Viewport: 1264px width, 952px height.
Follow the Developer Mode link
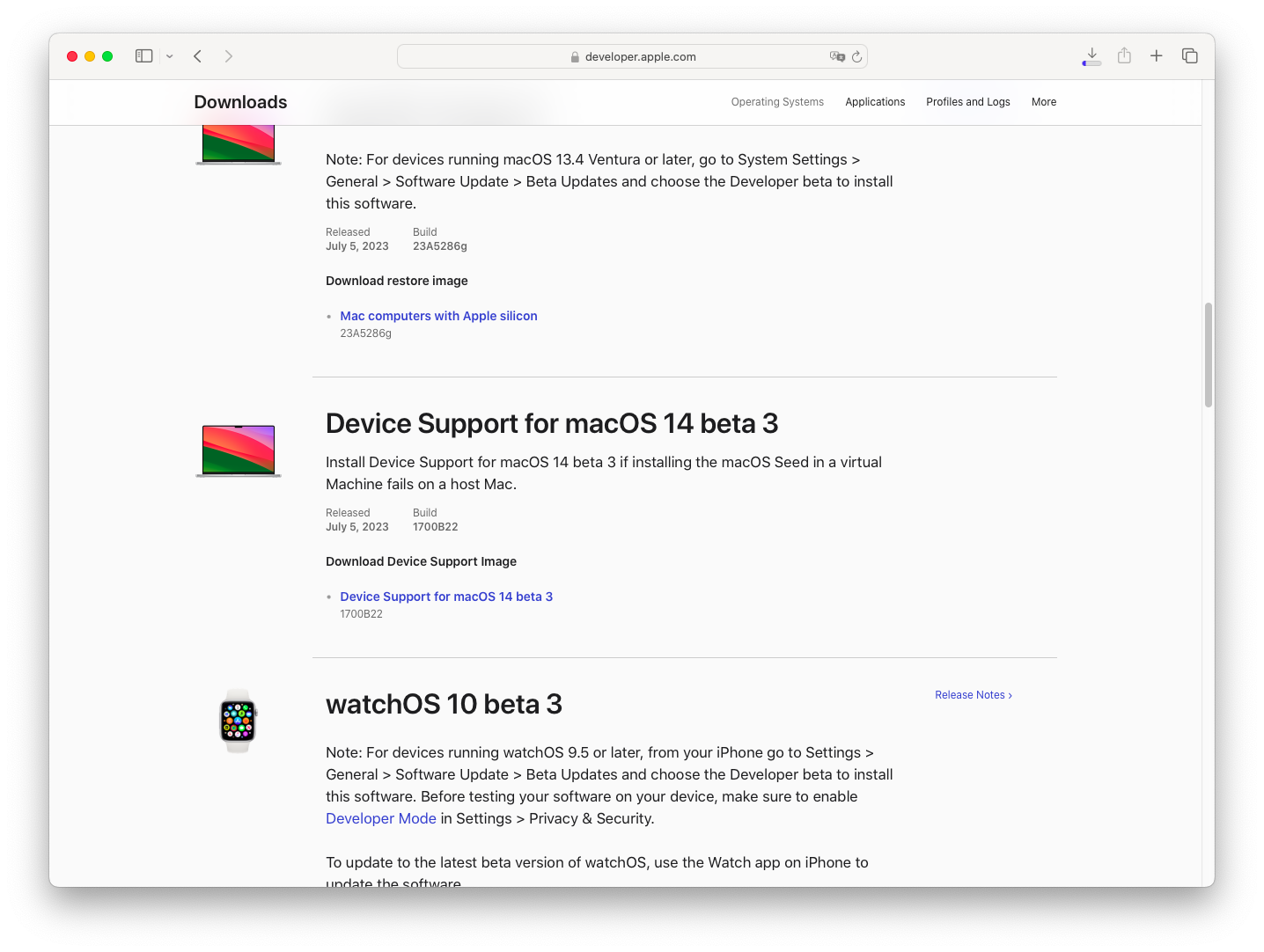click(380, 818)
